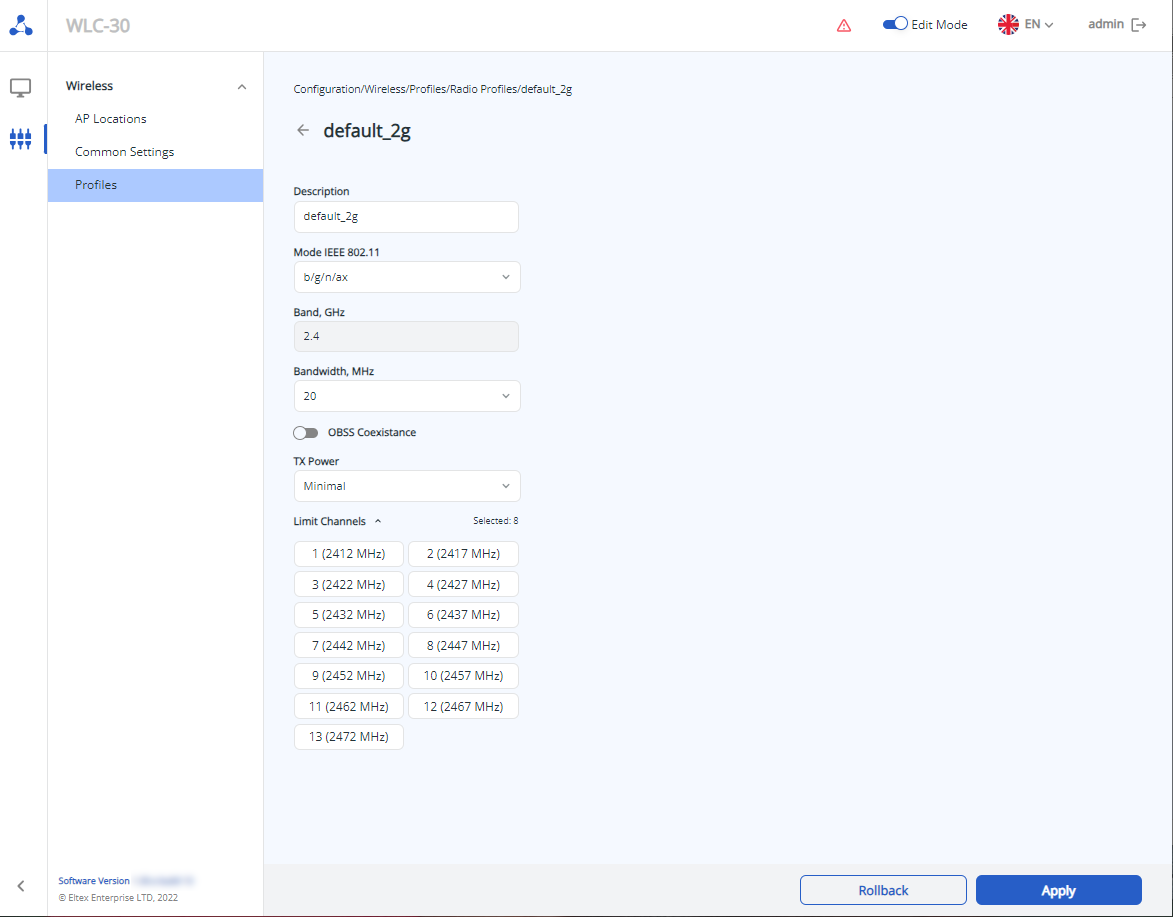This screenshot has height=917, width=1173.
Task: Toggle channel 5 (2432 MHz)
Action: [x=349, y=615]
